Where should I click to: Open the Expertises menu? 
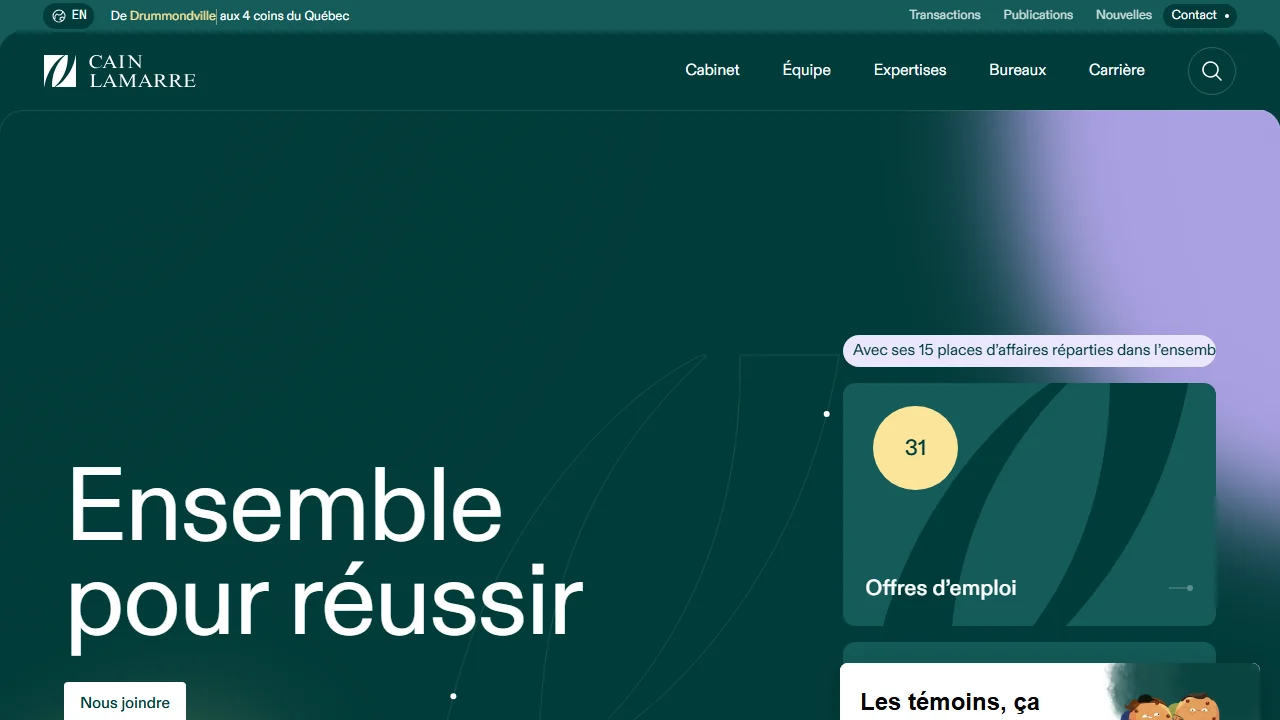coord(910,70)
